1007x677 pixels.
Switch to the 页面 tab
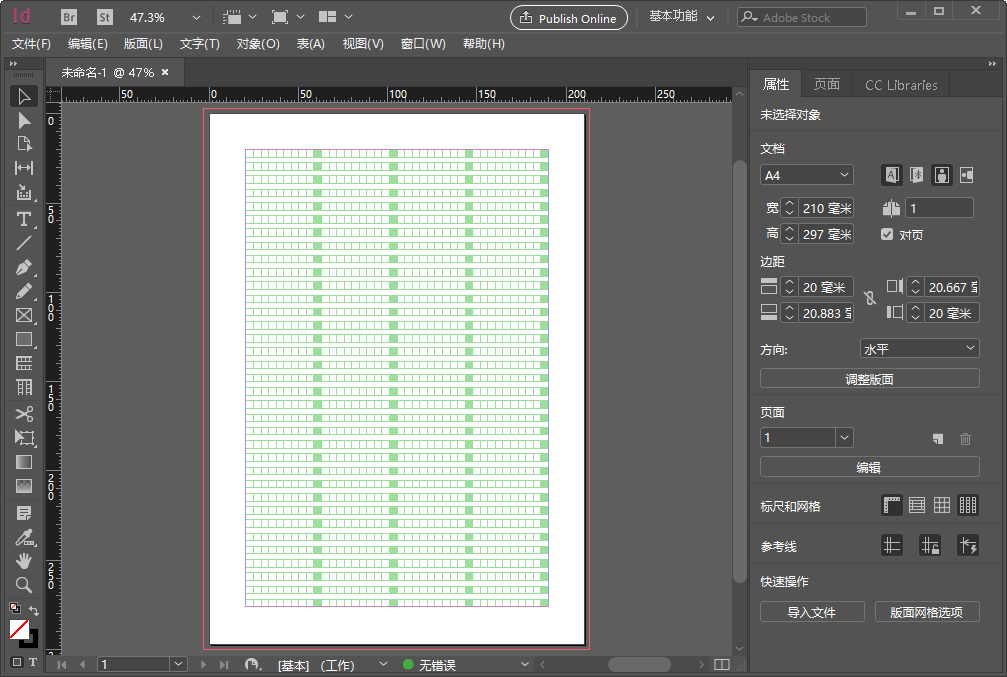[826, 84]
